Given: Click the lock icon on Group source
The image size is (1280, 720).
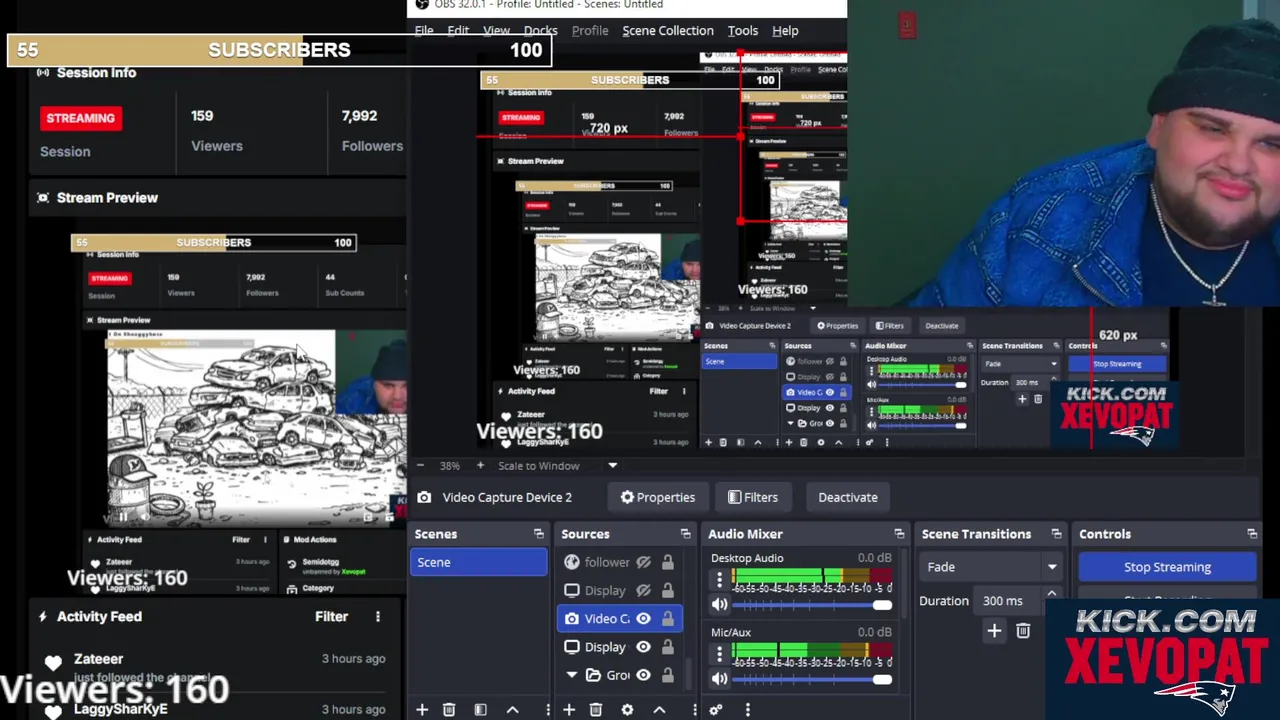Looking at the screenshot, I should pyautogui.click(x=667, y=675).
